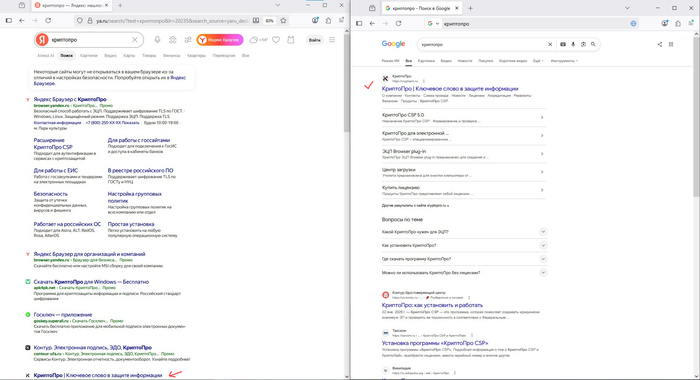Click the 80% zoom indicator in address bar

pyautogui.click(x=269, y=21)
